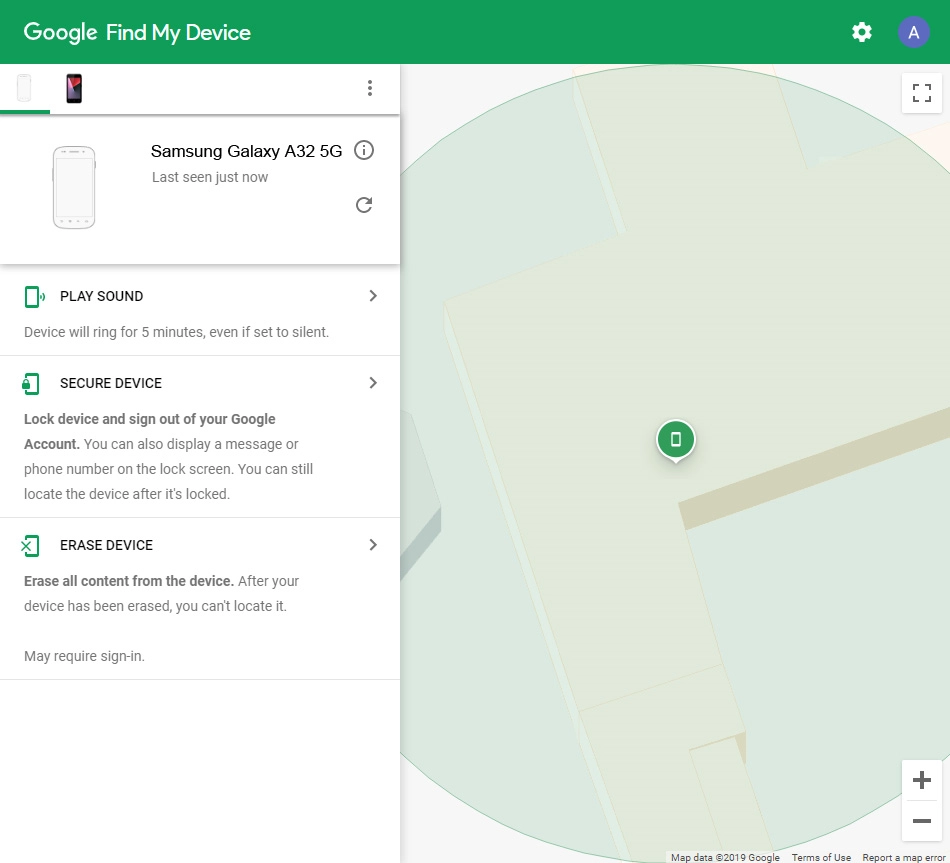Expand the Erase Device chevron

click(x=373, y=545)
